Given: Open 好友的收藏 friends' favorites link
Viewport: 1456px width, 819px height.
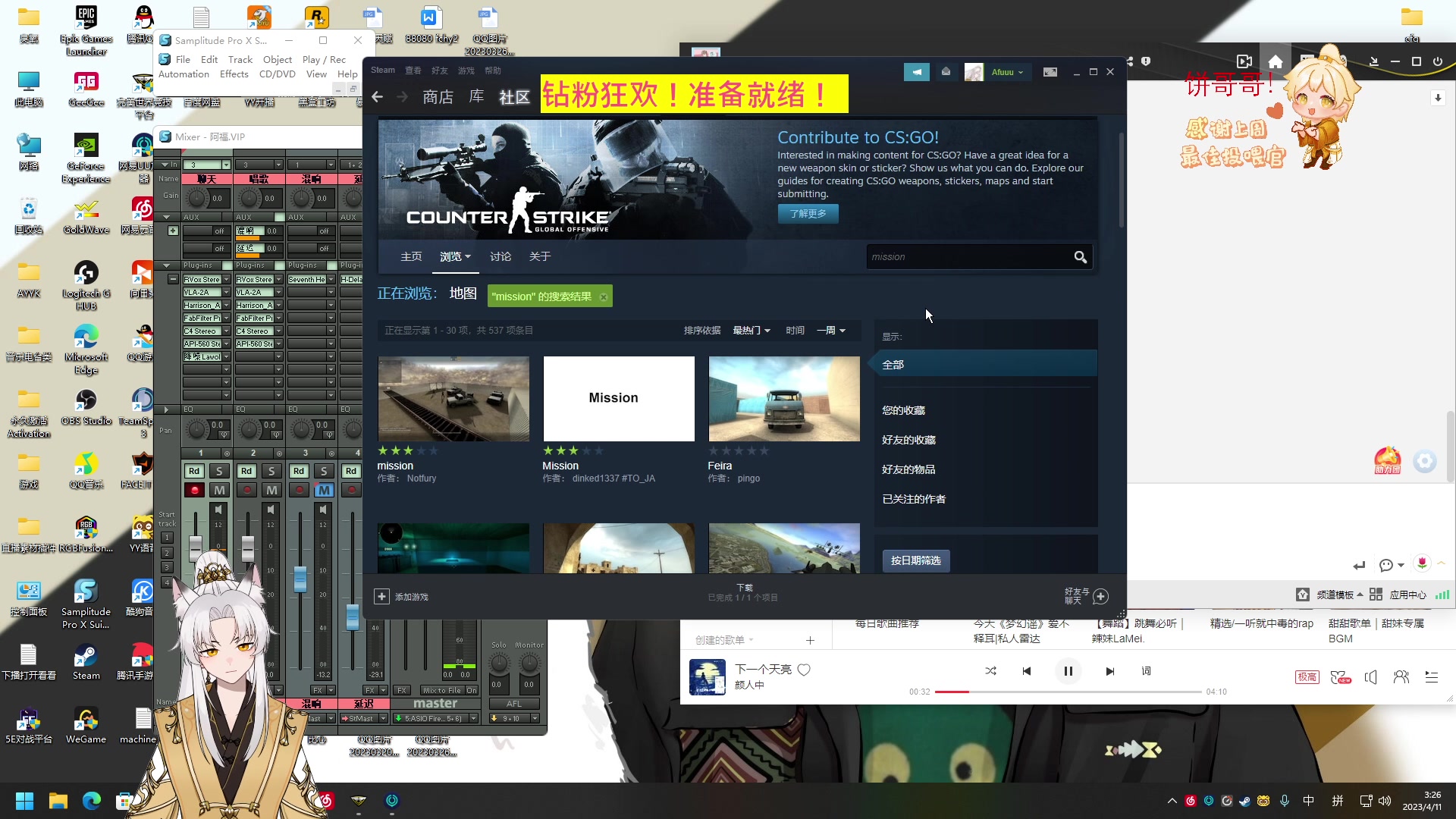Looking at the screenshot, I should coord(908,440).
